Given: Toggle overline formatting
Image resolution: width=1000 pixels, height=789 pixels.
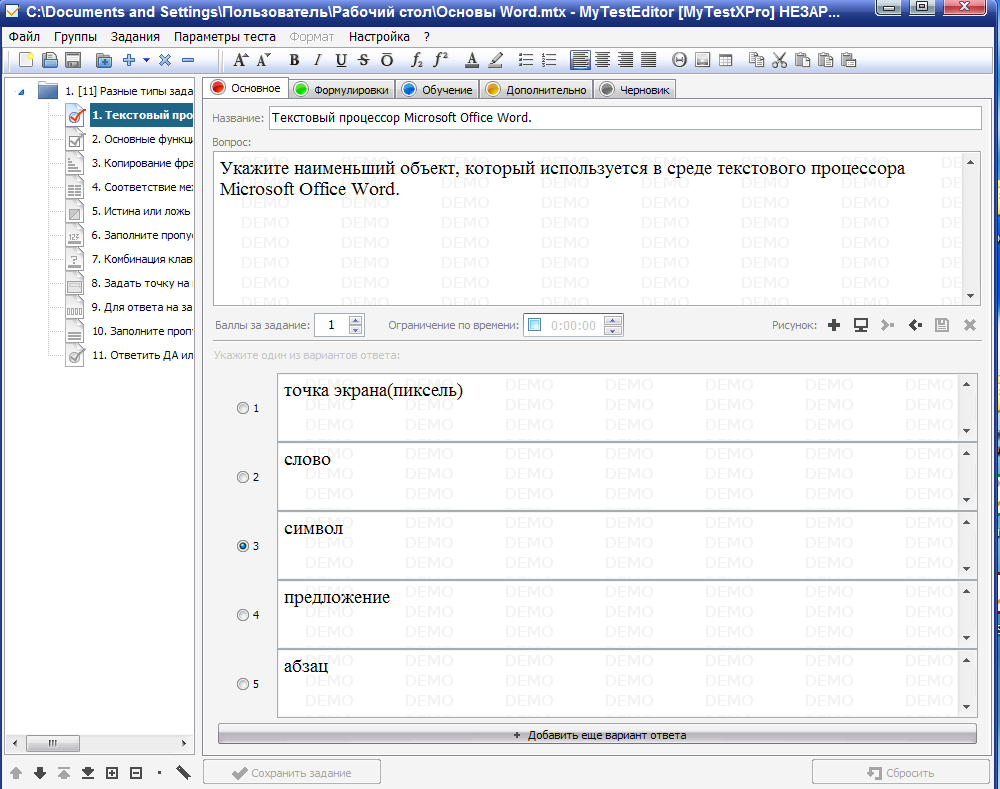Looking at the screenshot, I should [x=386, y=61].
